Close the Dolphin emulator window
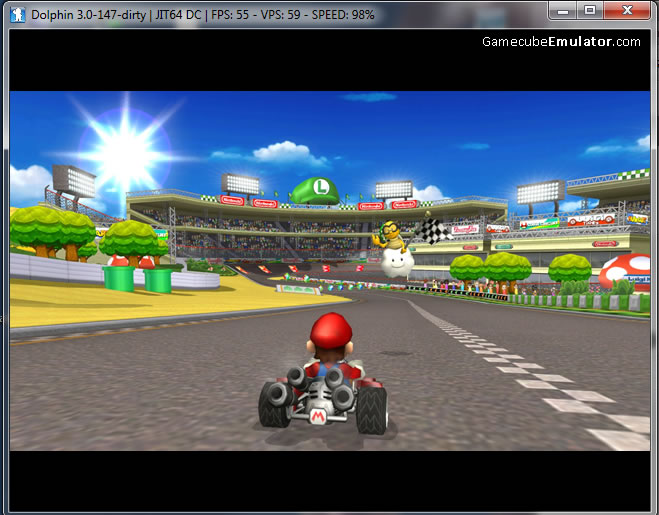659x515 pixels. click(628, 11)
